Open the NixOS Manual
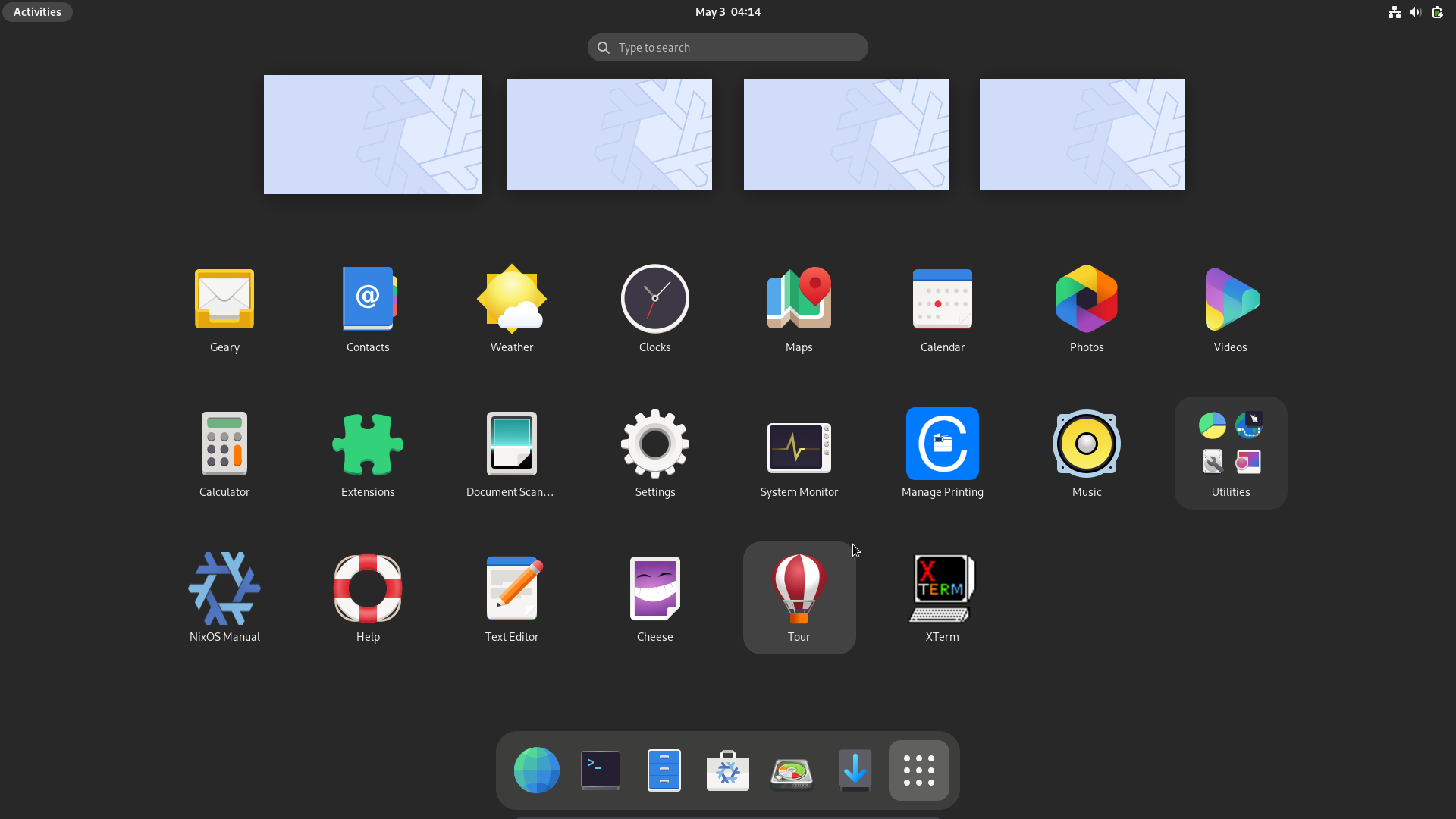Image resolution: width=1456 pixels, height=819 pixels. pyautogui.click(x=224, y=589)
